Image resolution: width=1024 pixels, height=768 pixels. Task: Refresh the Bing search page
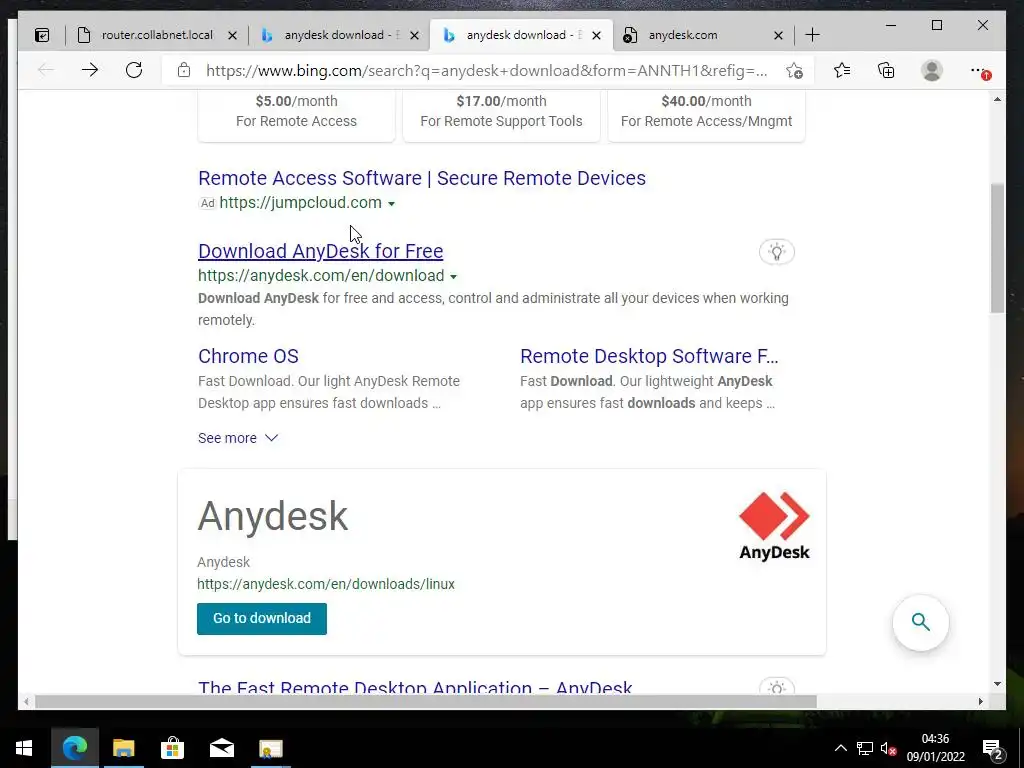134,70
